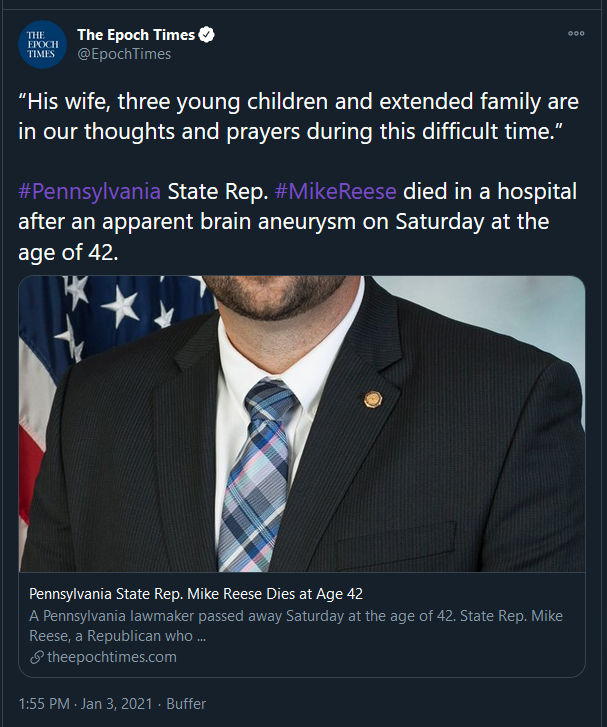
Task: Click the Jan 3, 2021 date
Action: (116, 704)
